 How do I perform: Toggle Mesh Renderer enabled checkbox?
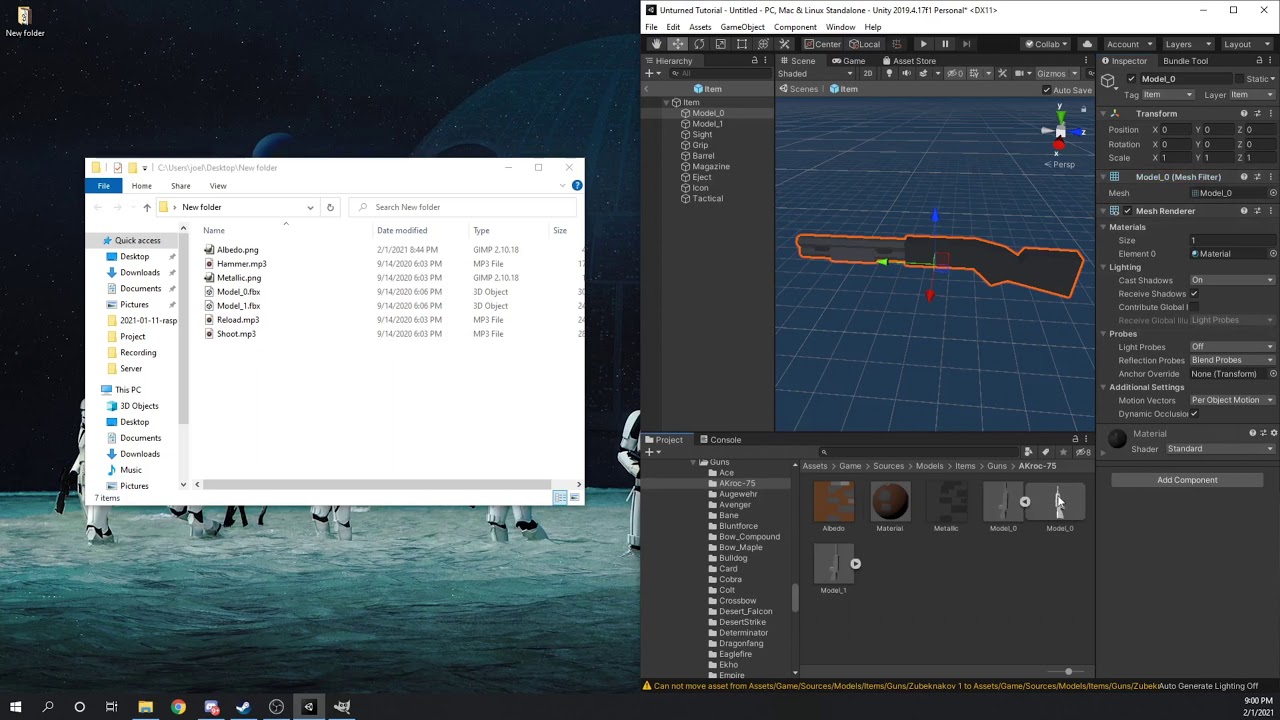1127,211
